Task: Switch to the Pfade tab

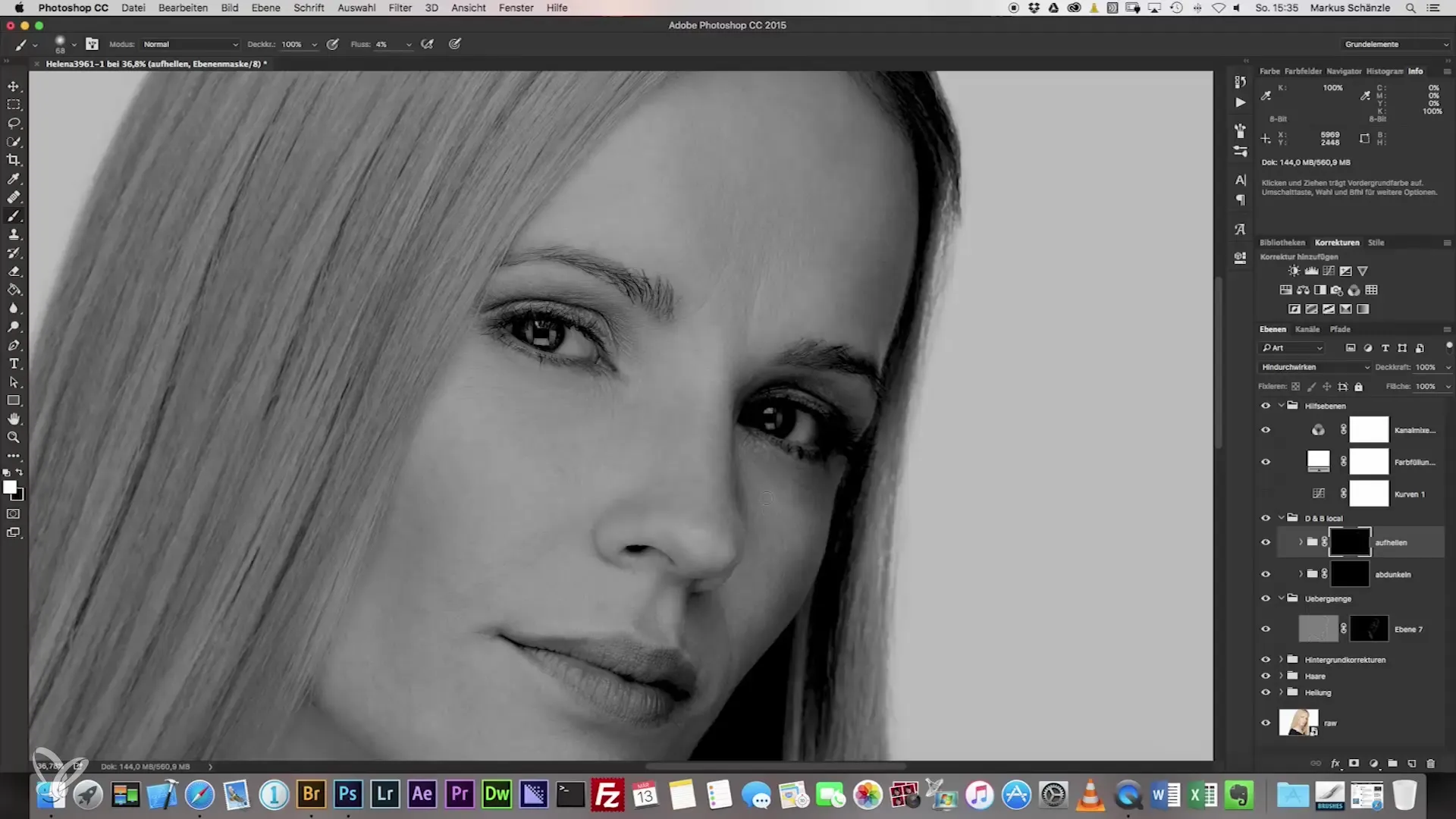Action: (1340, 329)
